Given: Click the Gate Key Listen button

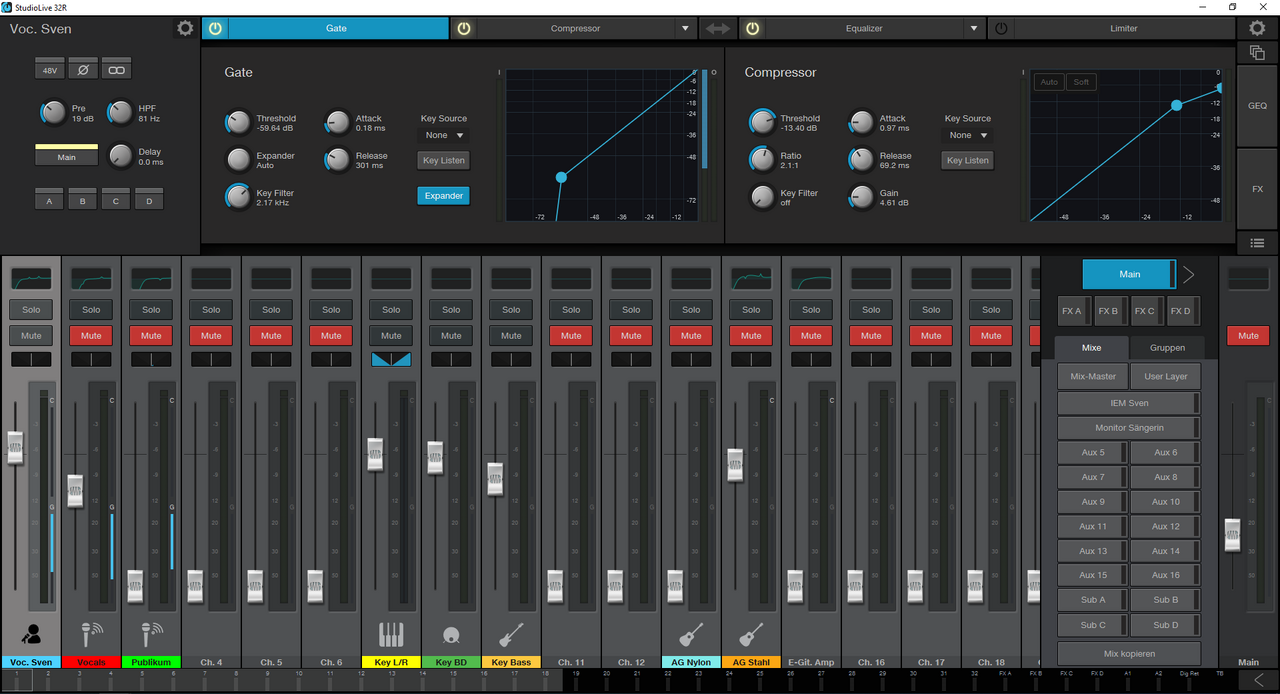Looking at the screenshot, I should (444, 160).
